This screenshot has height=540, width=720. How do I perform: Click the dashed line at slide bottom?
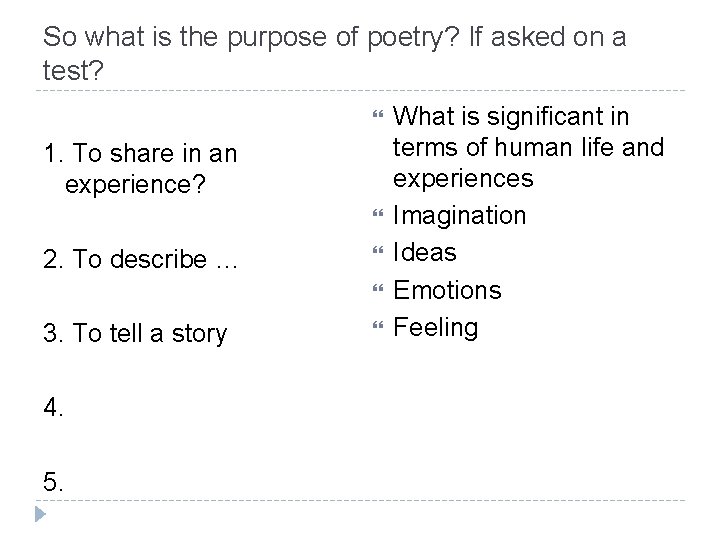click(x=360, y=500)
